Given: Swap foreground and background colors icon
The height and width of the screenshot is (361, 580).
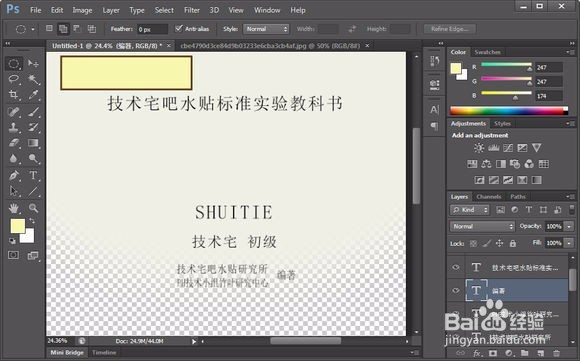Looking at the screenshot, I should pyautogui.click(x=32, y=221).
